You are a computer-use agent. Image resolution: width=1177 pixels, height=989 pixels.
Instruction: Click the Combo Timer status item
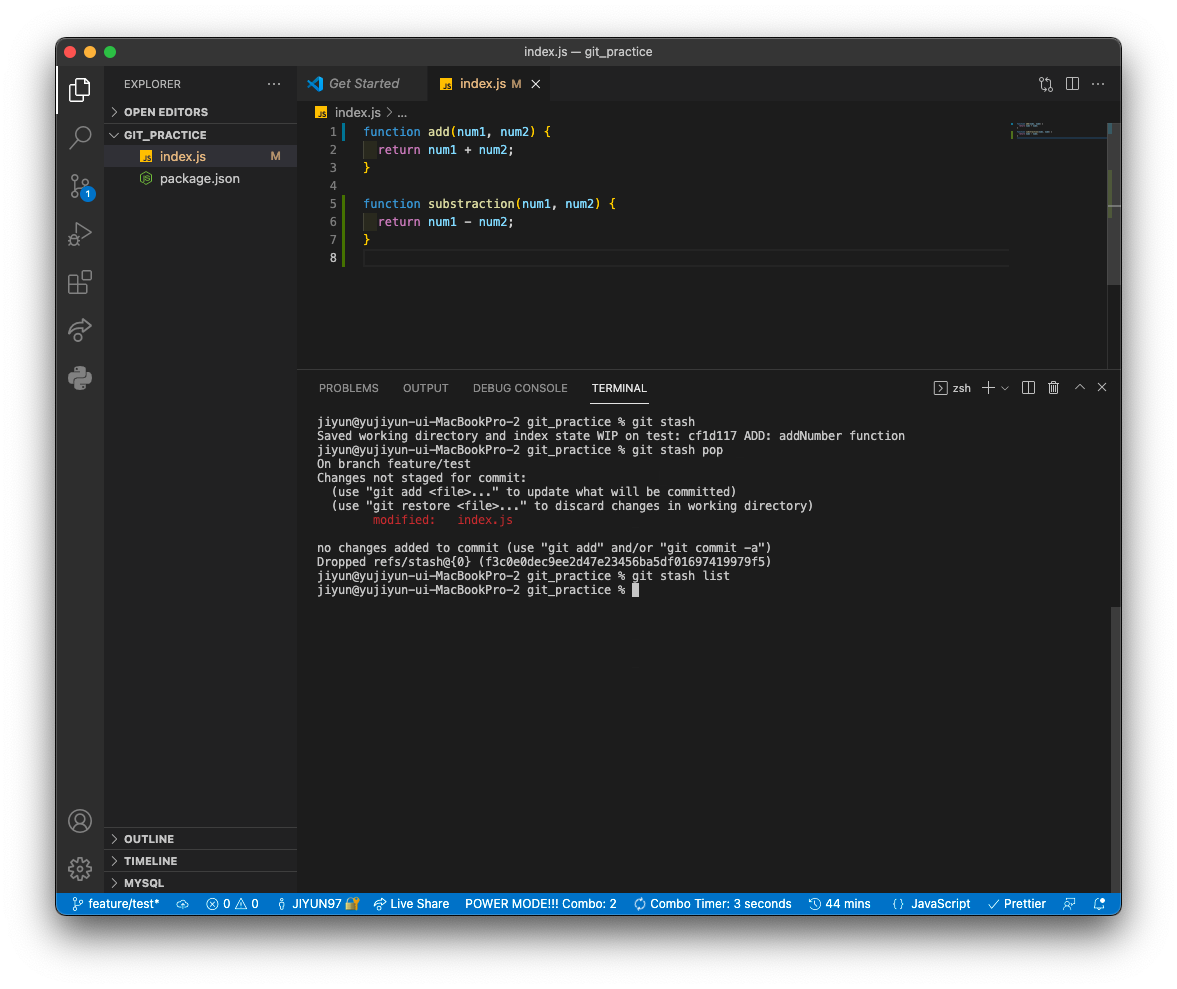712,904
